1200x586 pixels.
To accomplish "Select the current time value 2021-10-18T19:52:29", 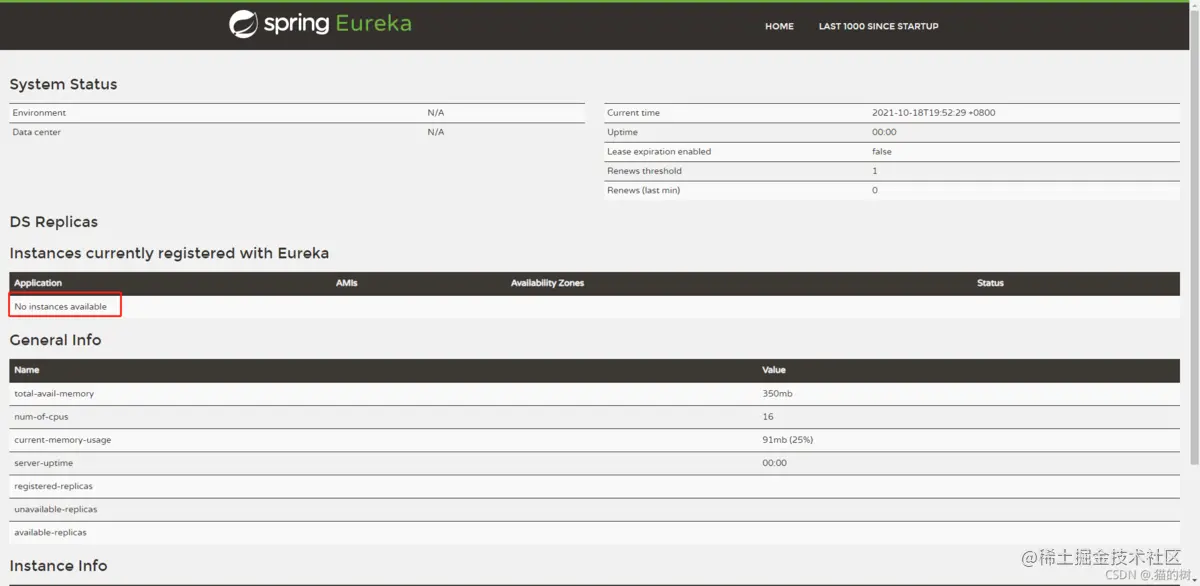I will tap(933, 113).
